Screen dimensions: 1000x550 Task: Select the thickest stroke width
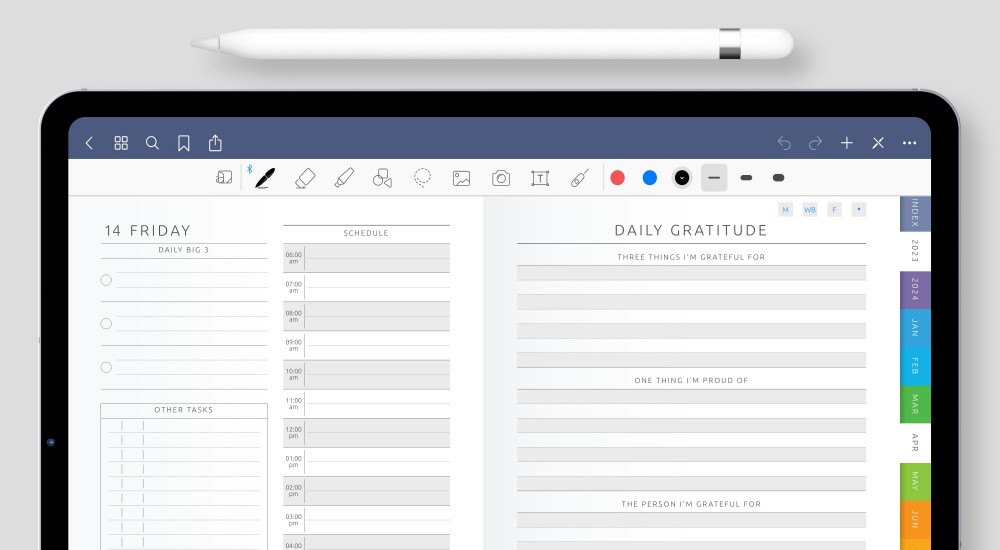coord(778,178)
